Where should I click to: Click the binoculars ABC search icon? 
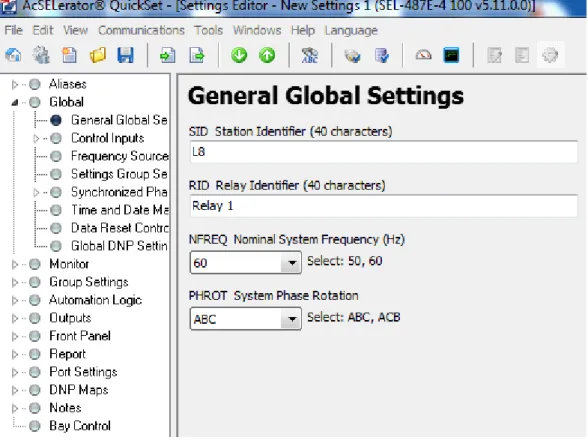(310, 56)
